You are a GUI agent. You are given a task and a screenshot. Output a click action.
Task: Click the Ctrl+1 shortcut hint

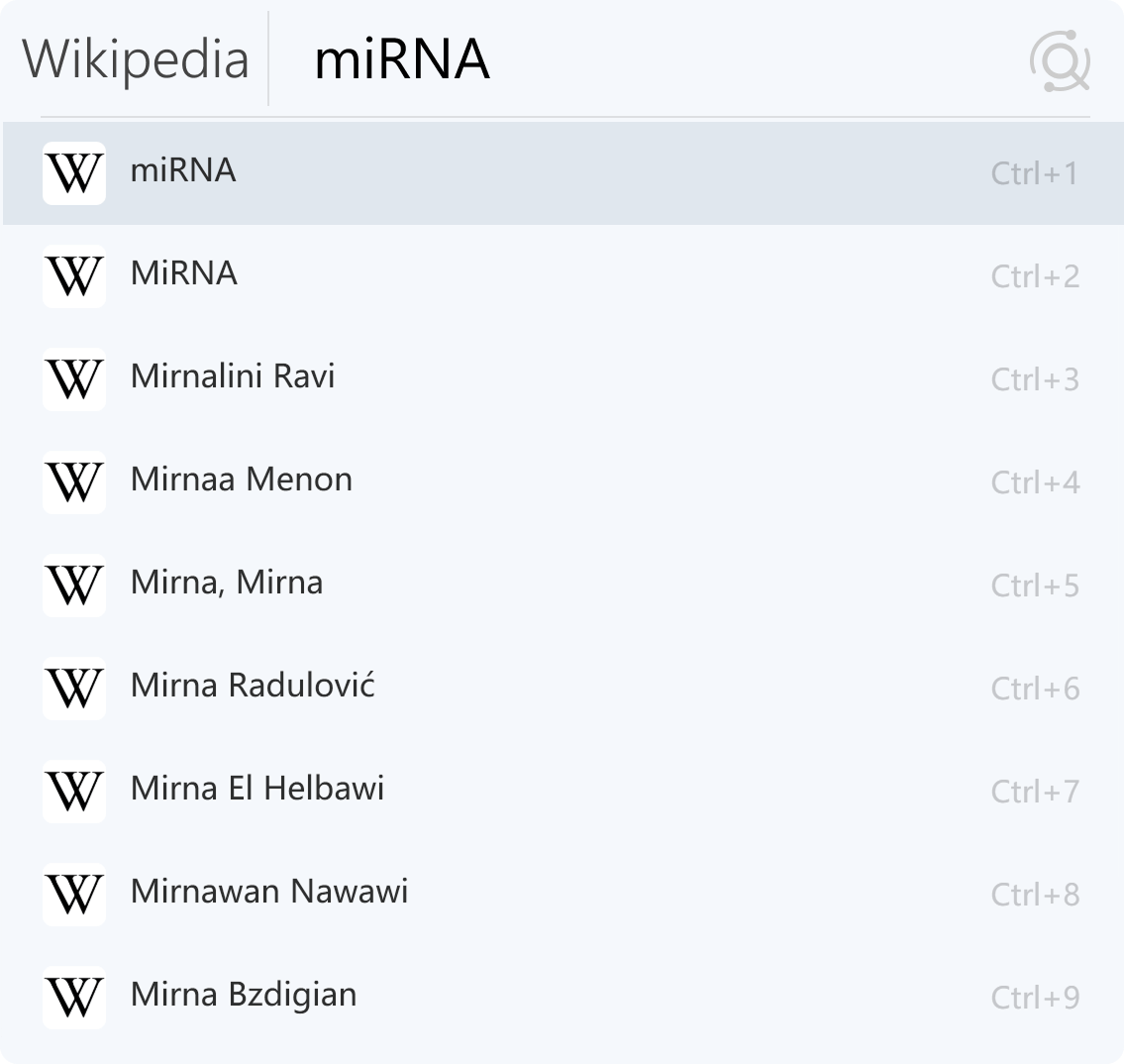[x=1035, y=173]
